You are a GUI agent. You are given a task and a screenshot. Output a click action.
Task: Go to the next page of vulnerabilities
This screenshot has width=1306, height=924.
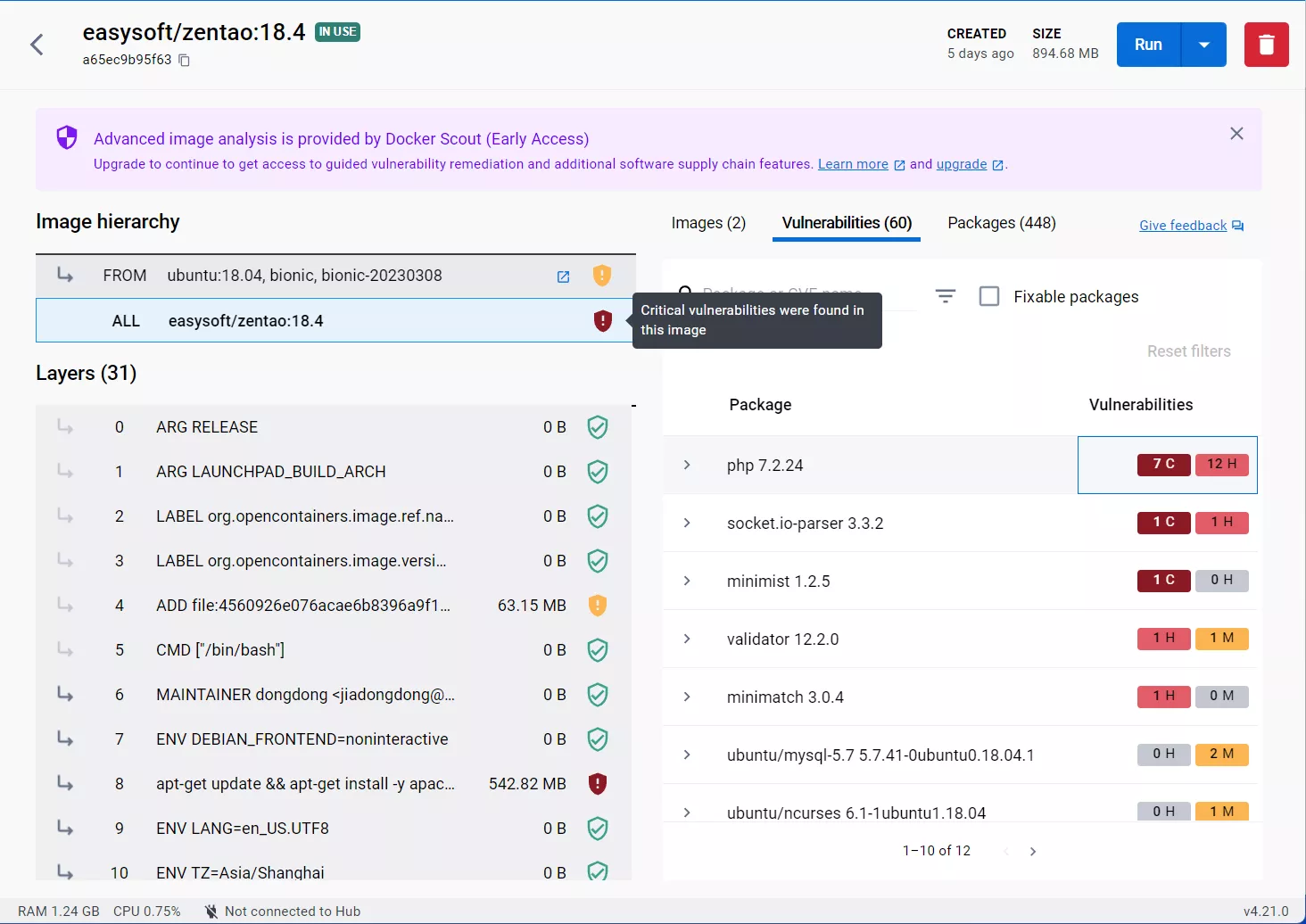click(1033, 852)
